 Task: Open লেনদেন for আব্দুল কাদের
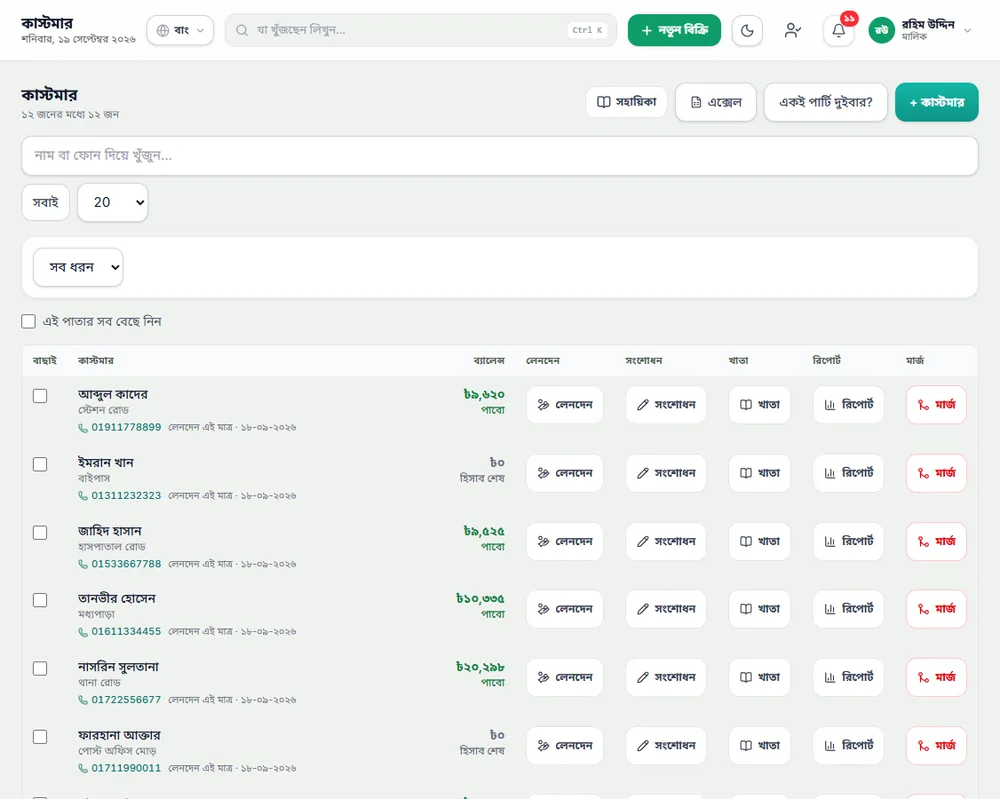point(564,404)
